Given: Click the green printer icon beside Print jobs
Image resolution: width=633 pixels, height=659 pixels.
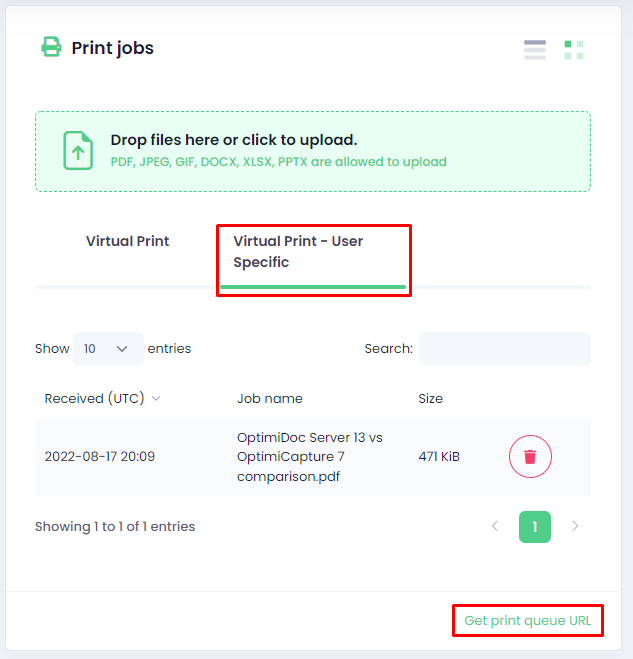Looking at the screenshot, I should coord(51,47).
